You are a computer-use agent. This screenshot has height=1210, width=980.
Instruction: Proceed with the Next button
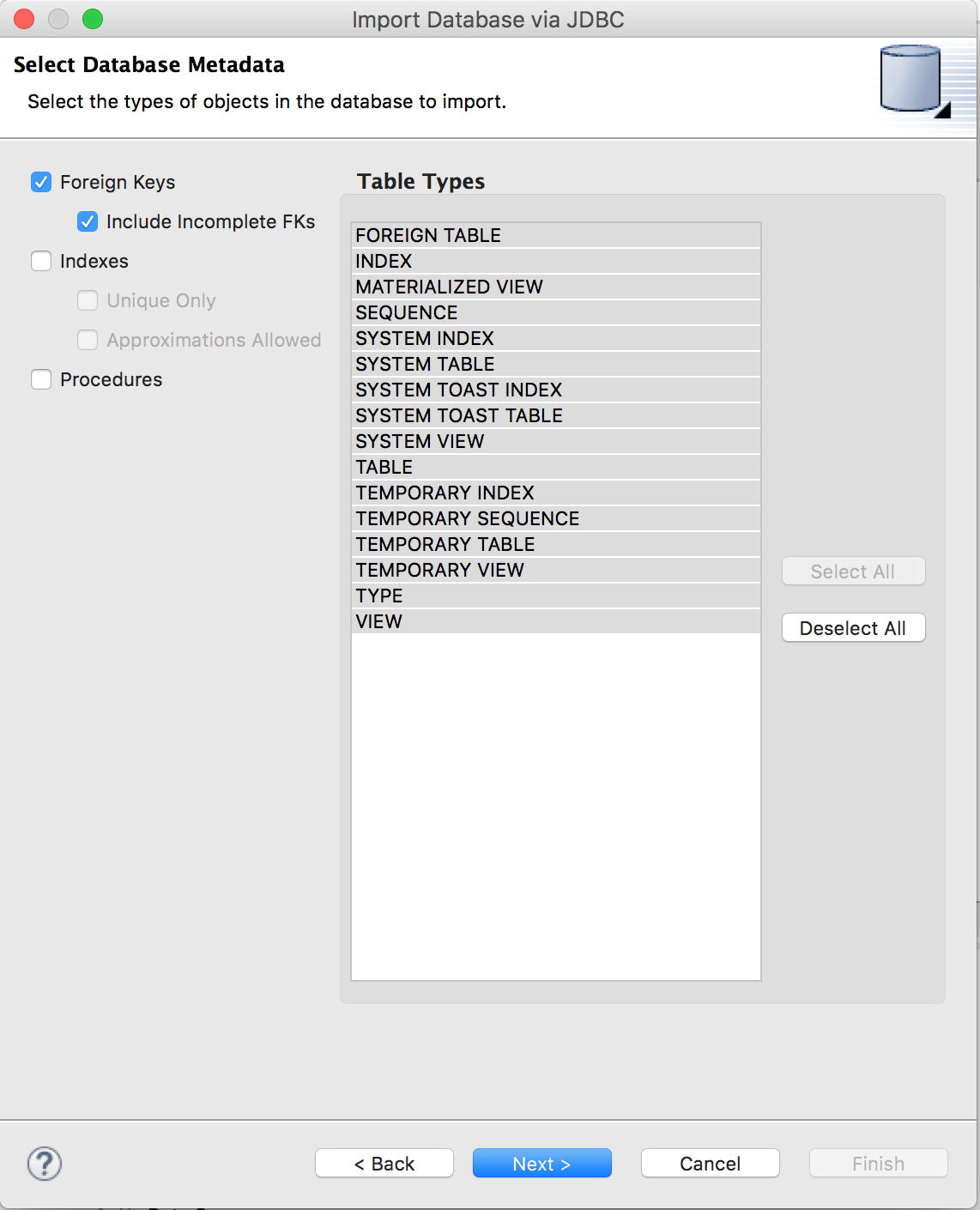(x=541, y=1164)
